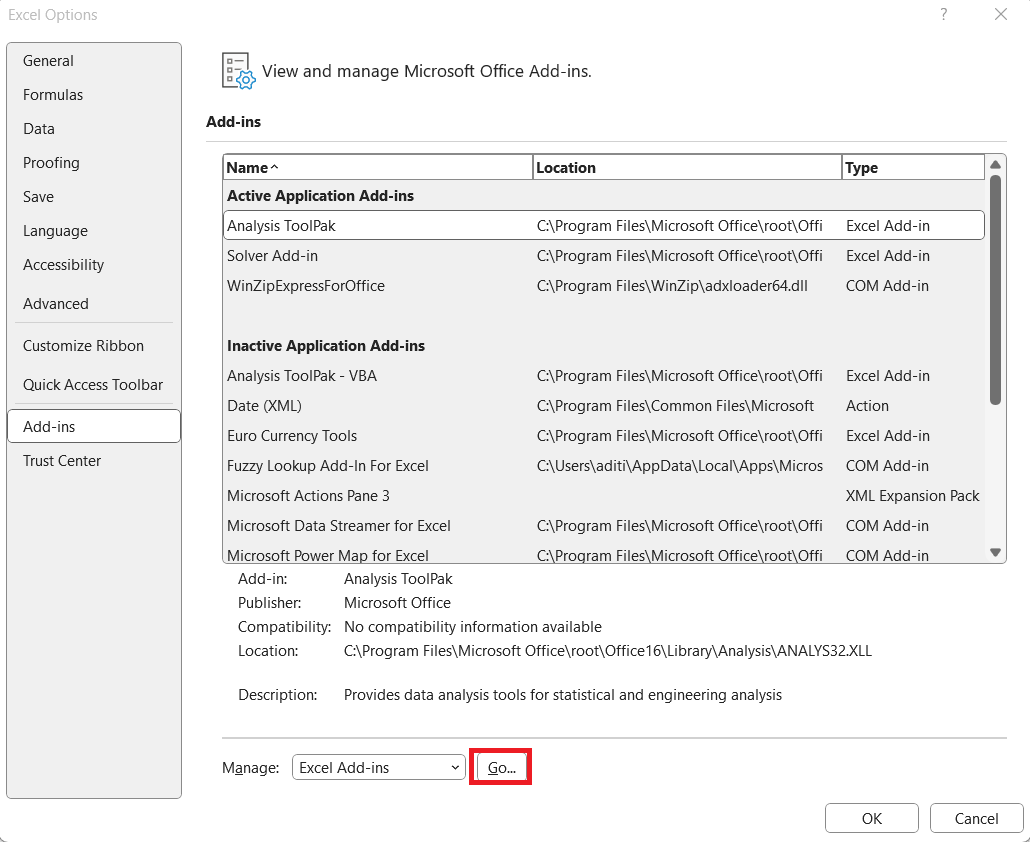Click the add-in description text

click(x=563, y=695)
